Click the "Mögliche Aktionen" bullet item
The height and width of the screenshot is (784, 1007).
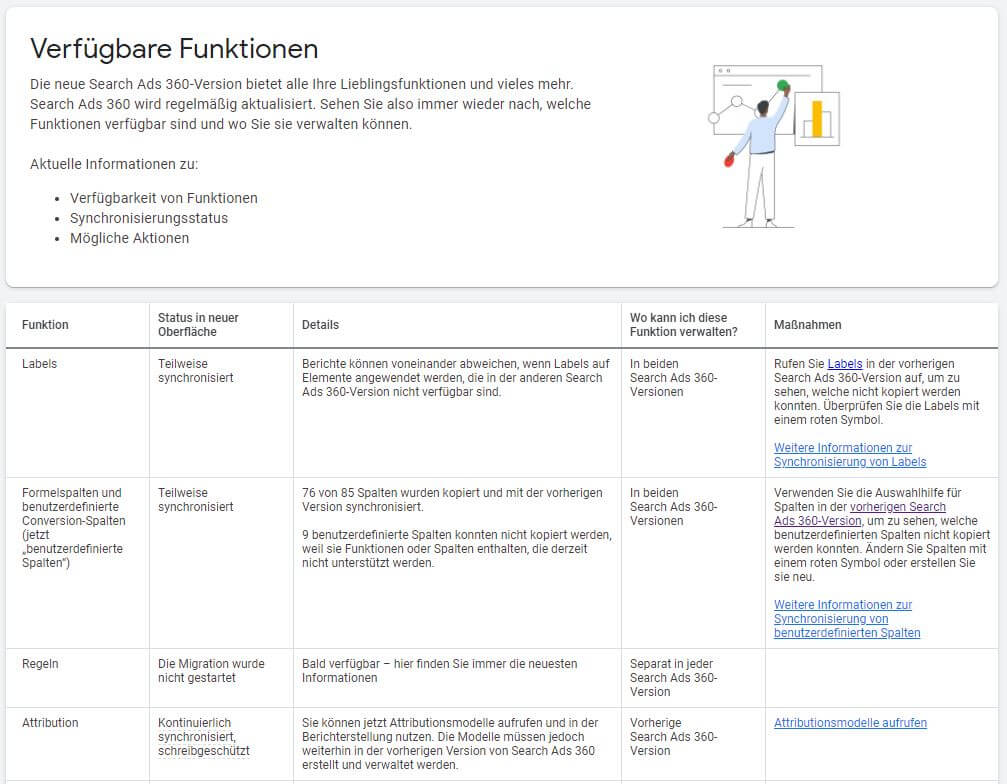tap(129, 238)
